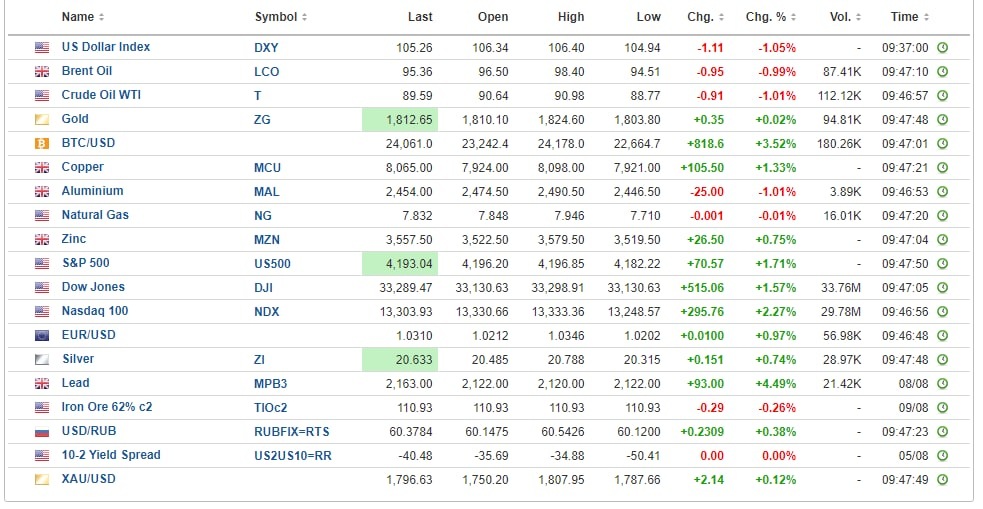Screen dimensions: 983x509
Task: Click the Bitcoin icon beside BTC/USD
Action: click(42, 143)
